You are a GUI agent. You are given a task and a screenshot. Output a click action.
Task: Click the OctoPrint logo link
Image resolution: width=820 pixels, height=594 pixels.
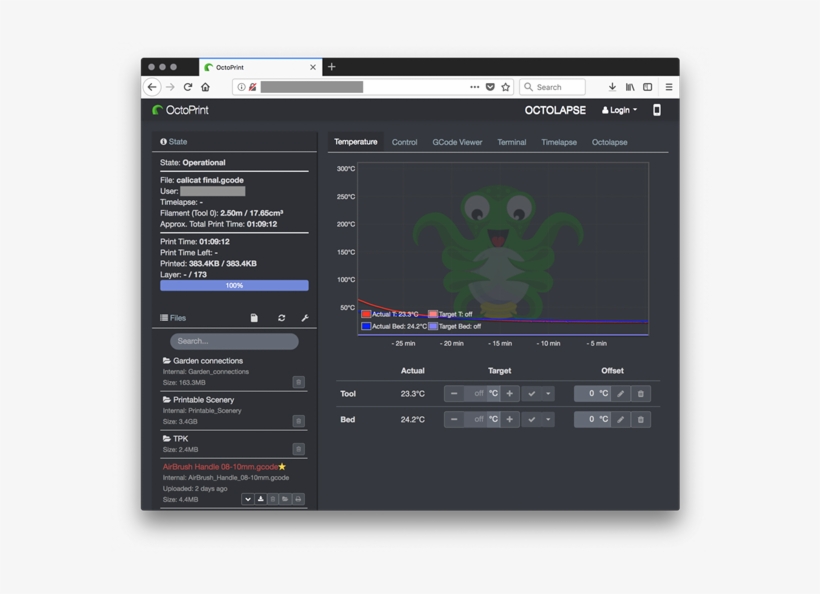180,110
